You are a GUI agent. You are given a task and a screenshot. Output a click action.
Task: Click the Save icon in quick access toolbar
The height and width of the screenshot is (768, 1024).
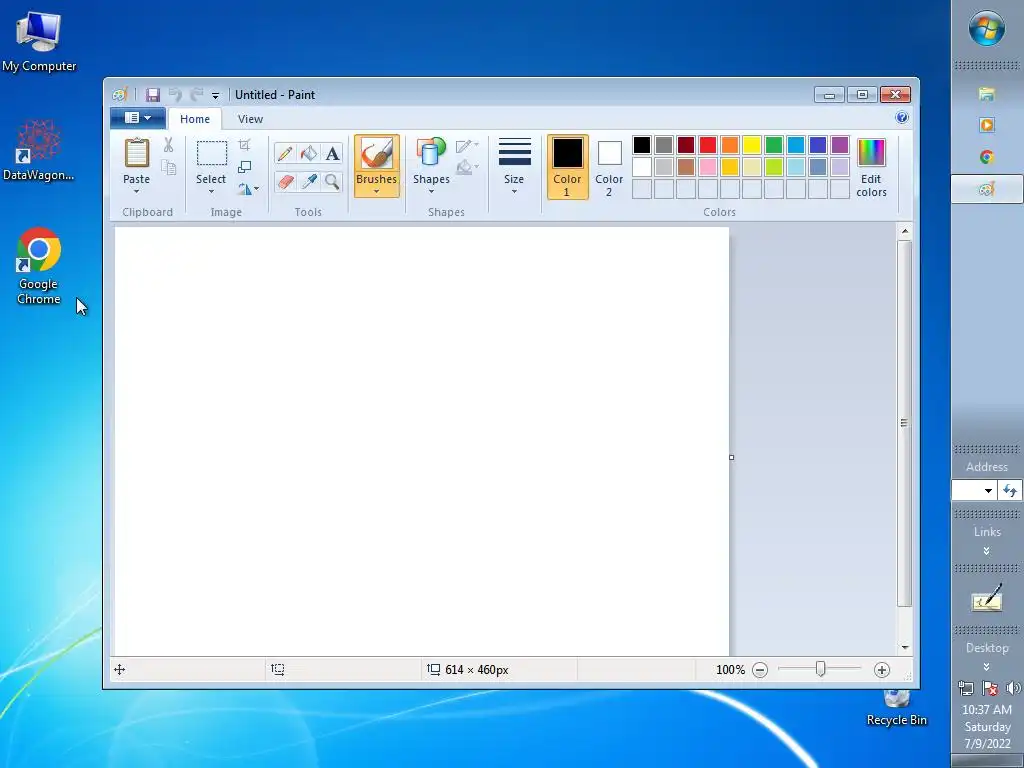coord(153,95)
